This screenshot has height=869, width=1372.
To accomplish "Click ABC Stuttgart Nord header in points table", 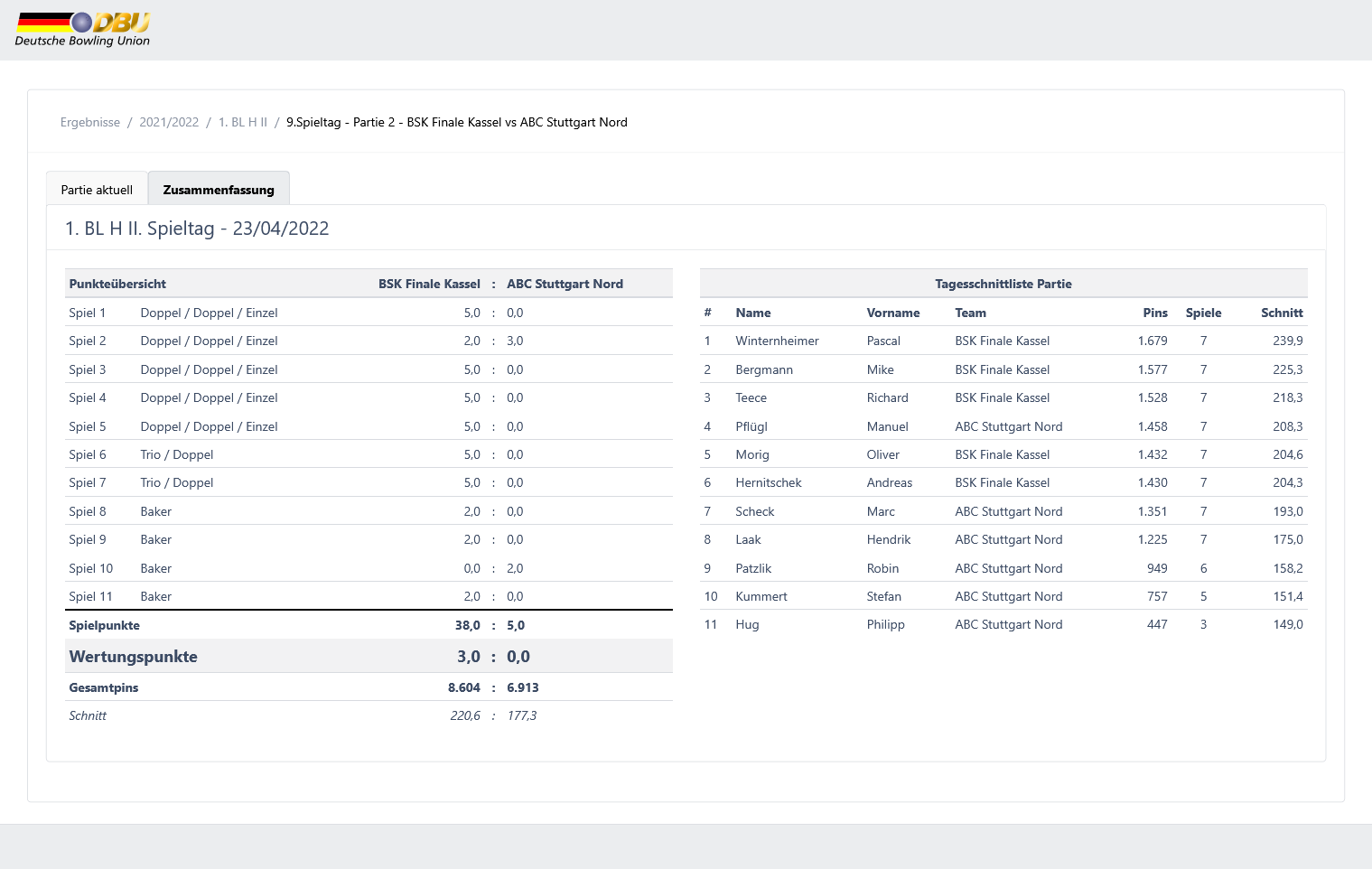I will tap(565, 284).
